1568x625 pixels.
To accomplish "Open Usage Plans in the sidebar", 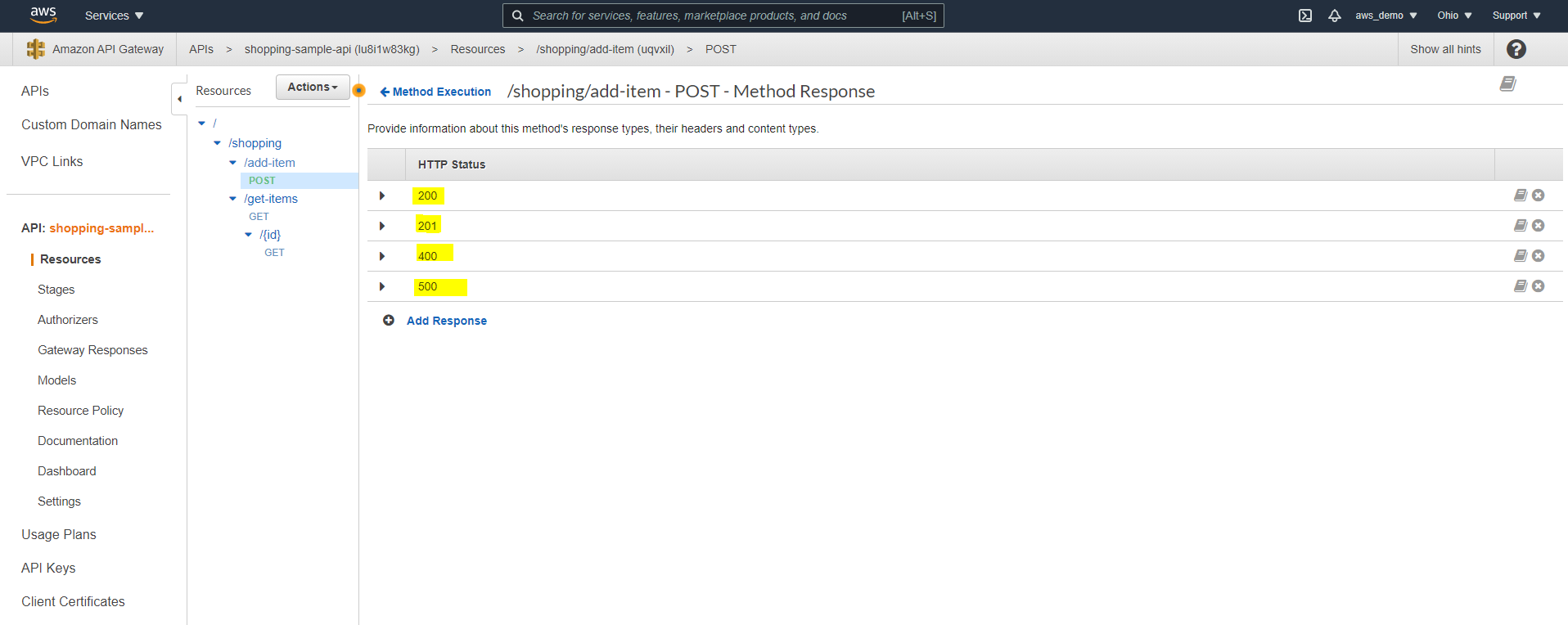I will (x=58, y=534).
